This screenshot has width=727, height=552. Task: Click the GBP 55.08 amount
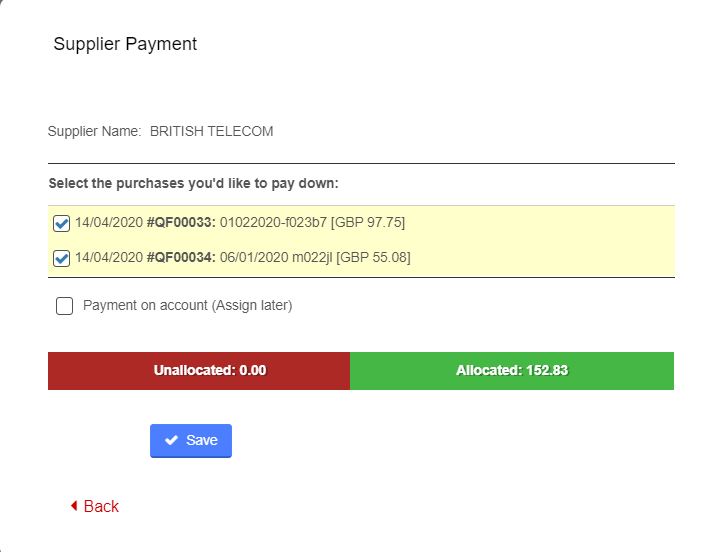[373, 258]
